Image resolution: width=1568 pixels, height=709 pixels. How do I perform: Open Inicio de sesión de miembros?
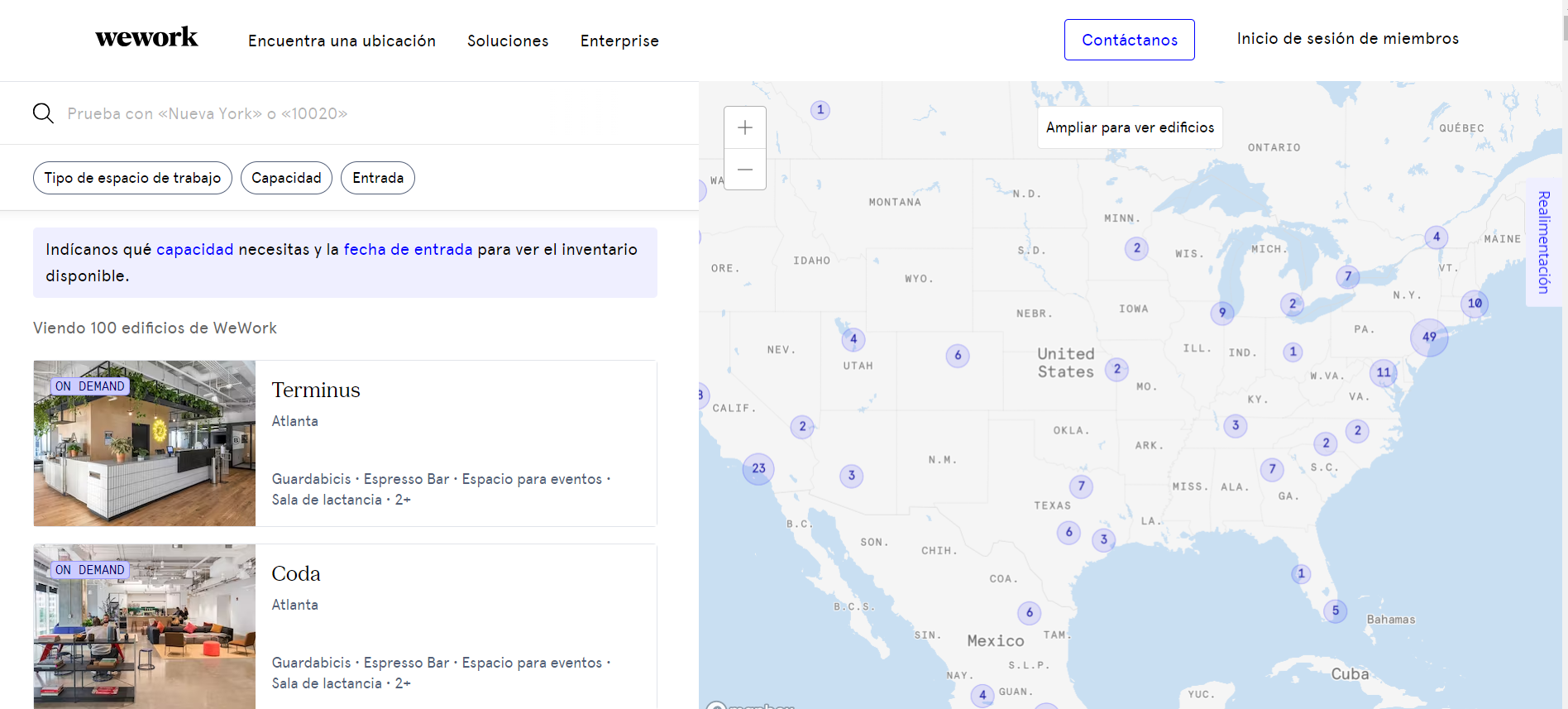pos(1347,39)
